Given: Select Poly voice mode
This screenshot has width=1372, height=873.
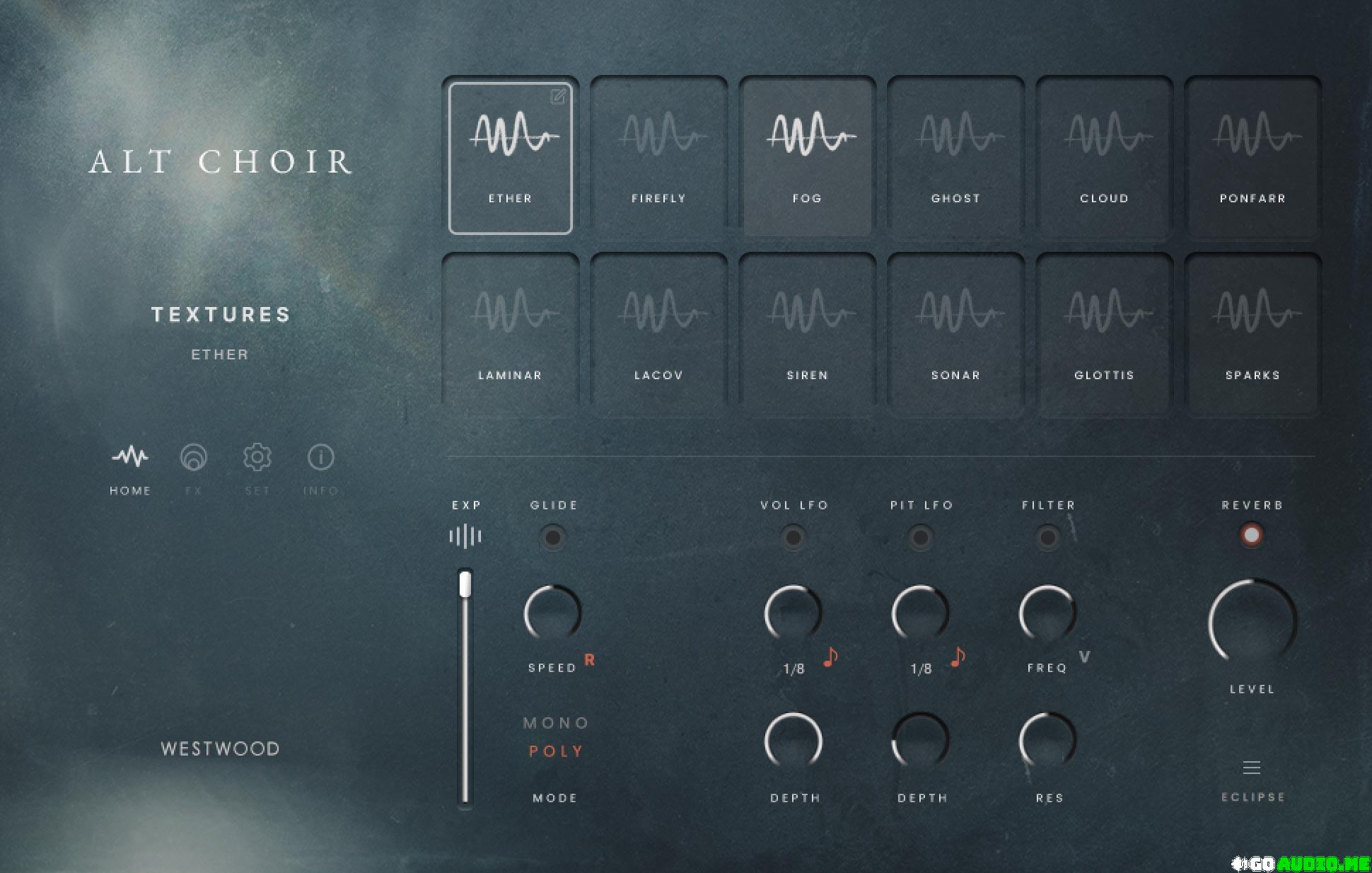Looking at the screenshot, I should click(x=556, y=751).
